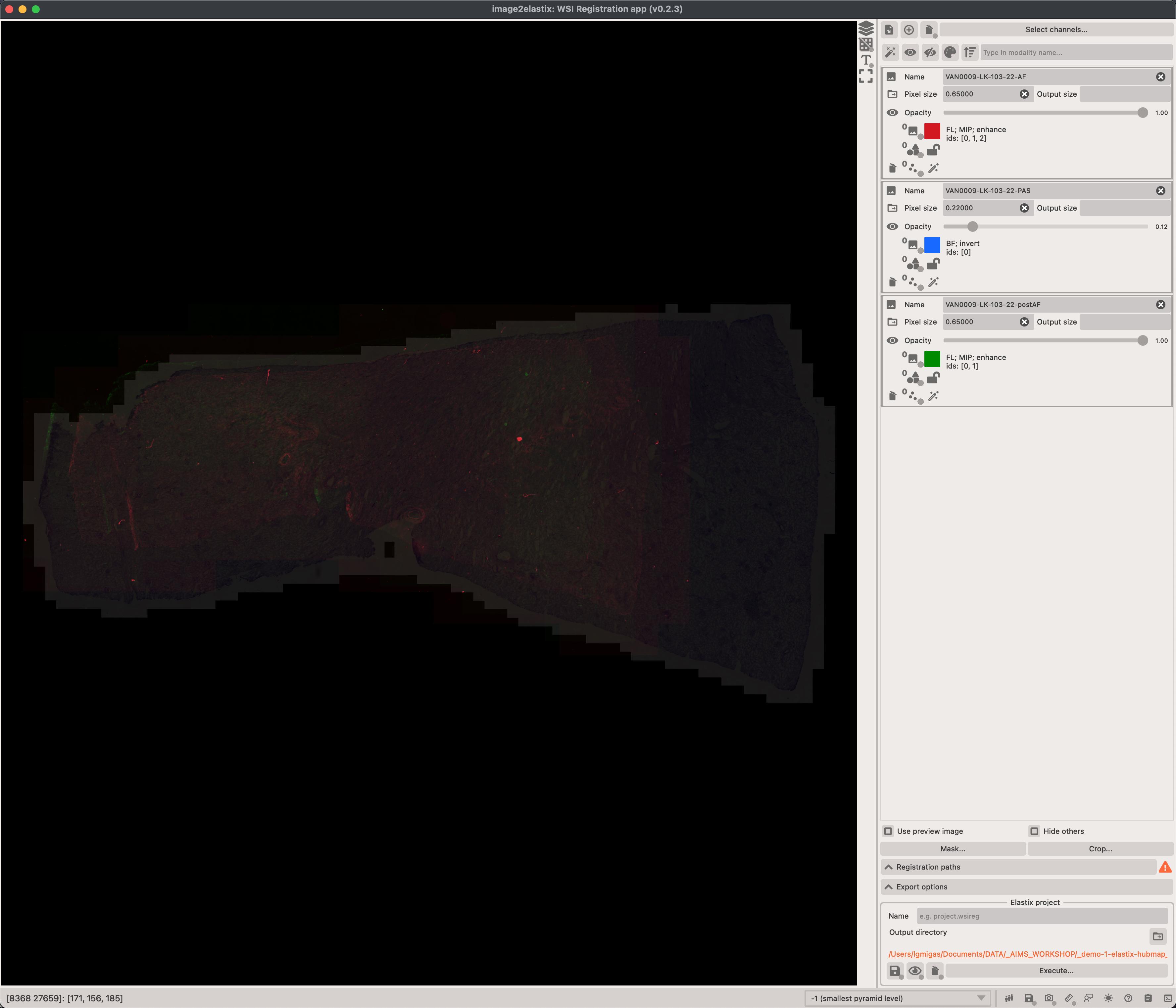Screen dimensions: 1176x1008
Task: Toggle visibility eye for VAN0009-LK-103-22-PAS
Action: click(x=892, y=227)
